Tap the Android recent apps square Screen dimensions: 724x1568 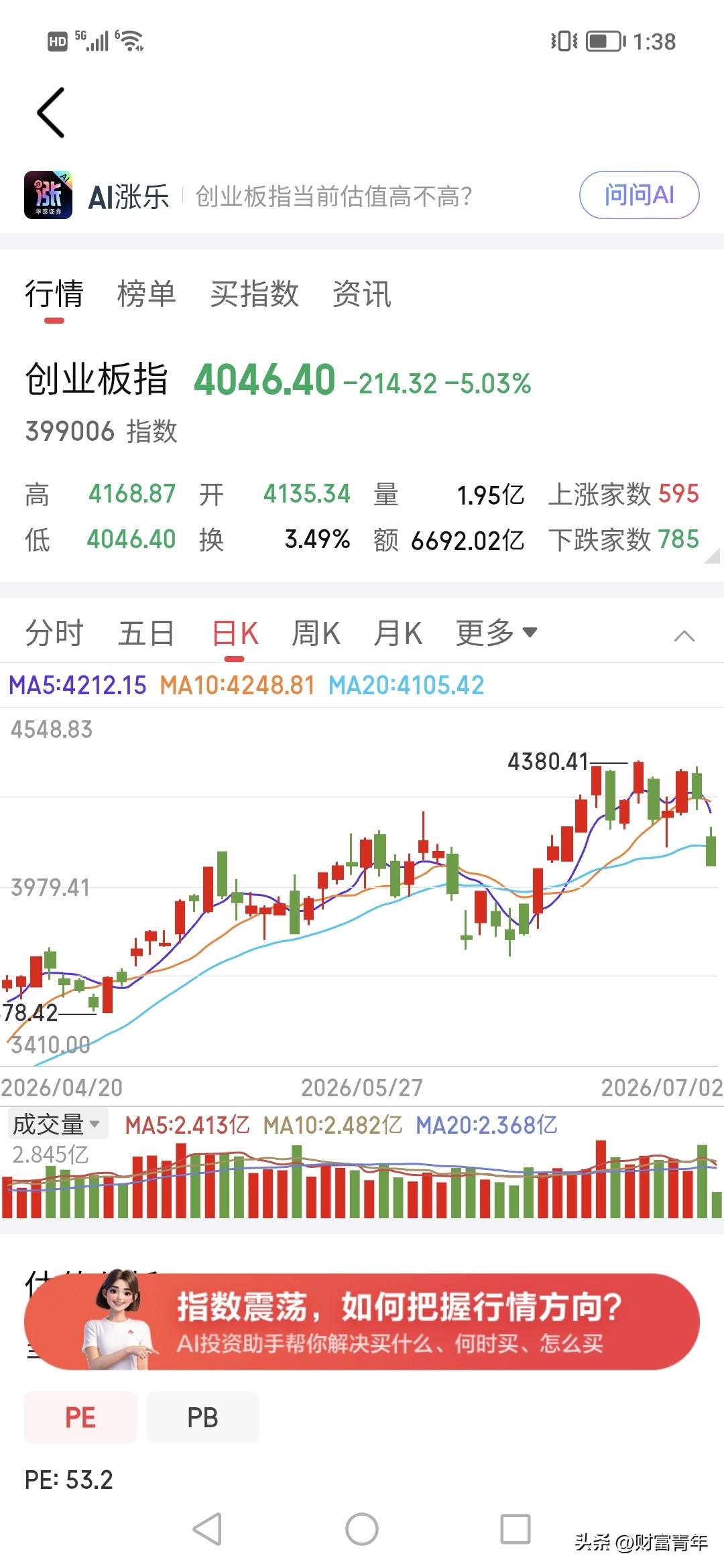tap(516, 1530)
